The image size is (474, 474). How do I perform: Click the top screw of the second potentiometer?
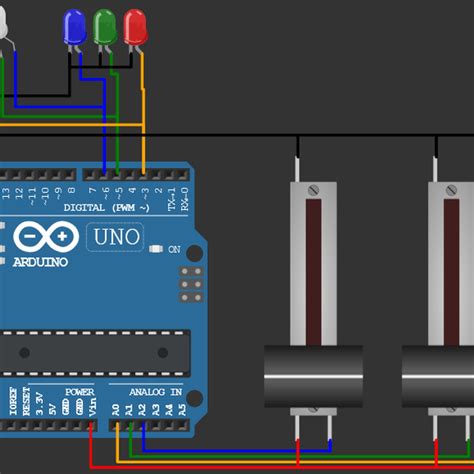(451, 190)
